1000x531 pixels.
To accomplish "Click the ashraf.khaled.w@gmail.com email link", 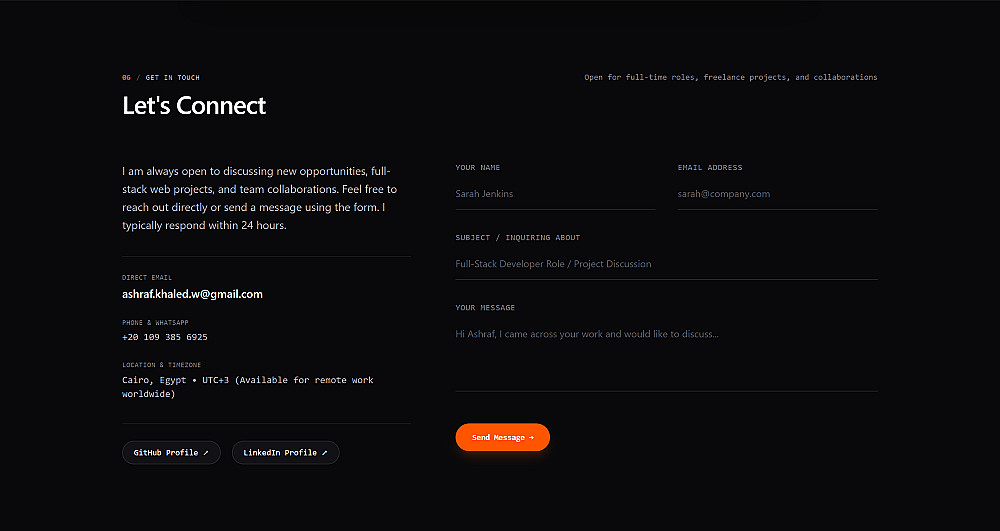I will pos(193,294).
